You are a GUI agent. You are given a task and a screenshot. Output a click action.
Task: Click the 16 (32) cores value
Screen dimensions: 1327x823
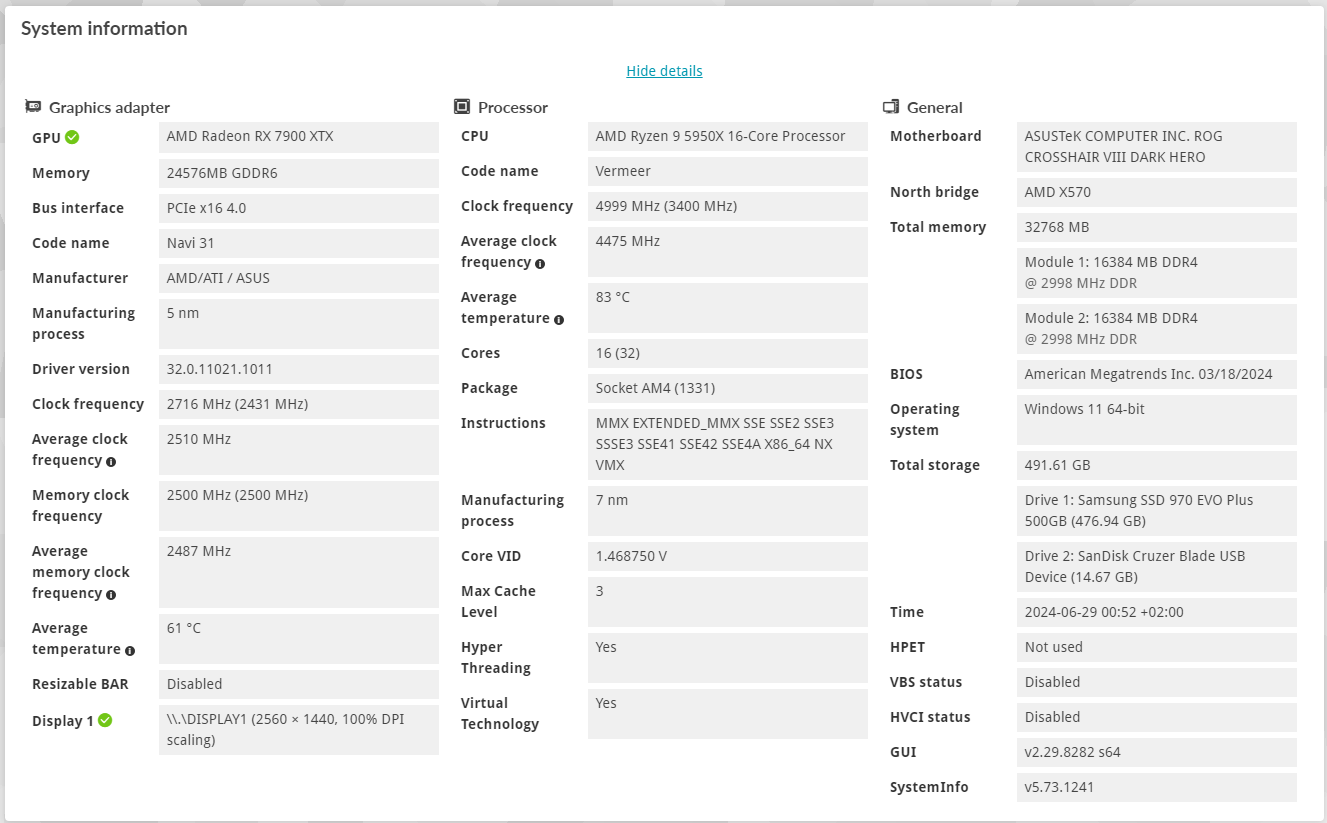(728, 353)
